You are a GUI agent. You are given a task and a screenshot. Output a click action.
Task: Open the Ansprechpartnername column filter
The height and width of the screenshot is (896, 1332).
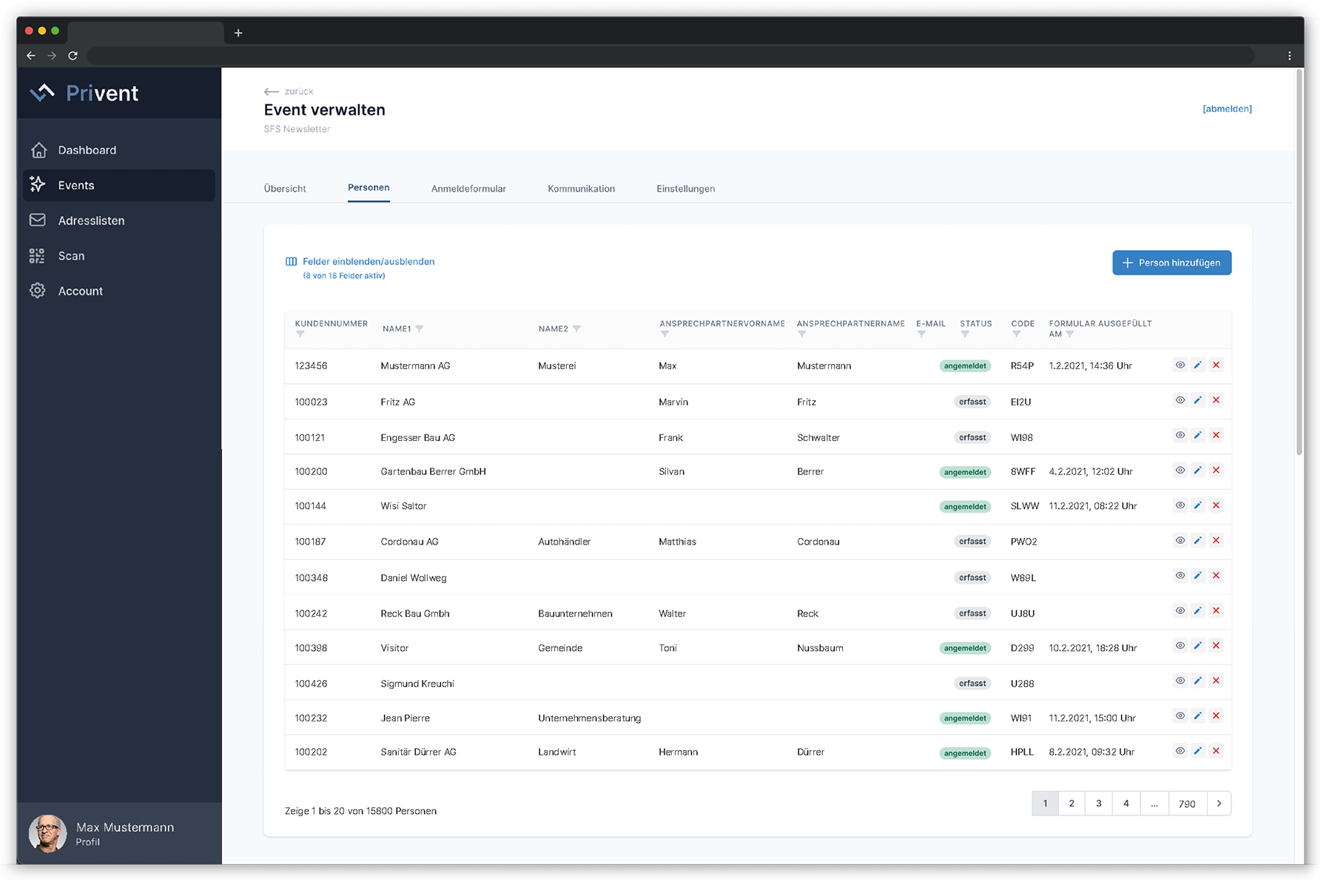click(801, 334)
